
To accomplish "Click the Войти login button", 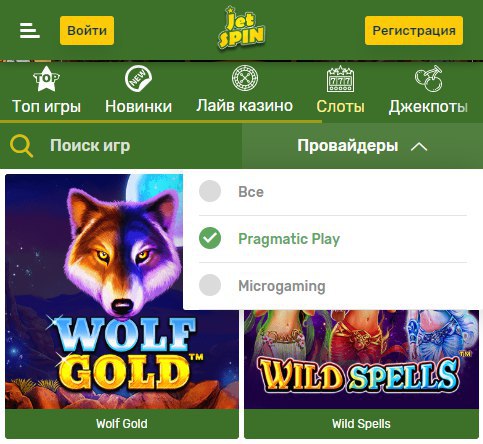I will (x=87, y=30).
